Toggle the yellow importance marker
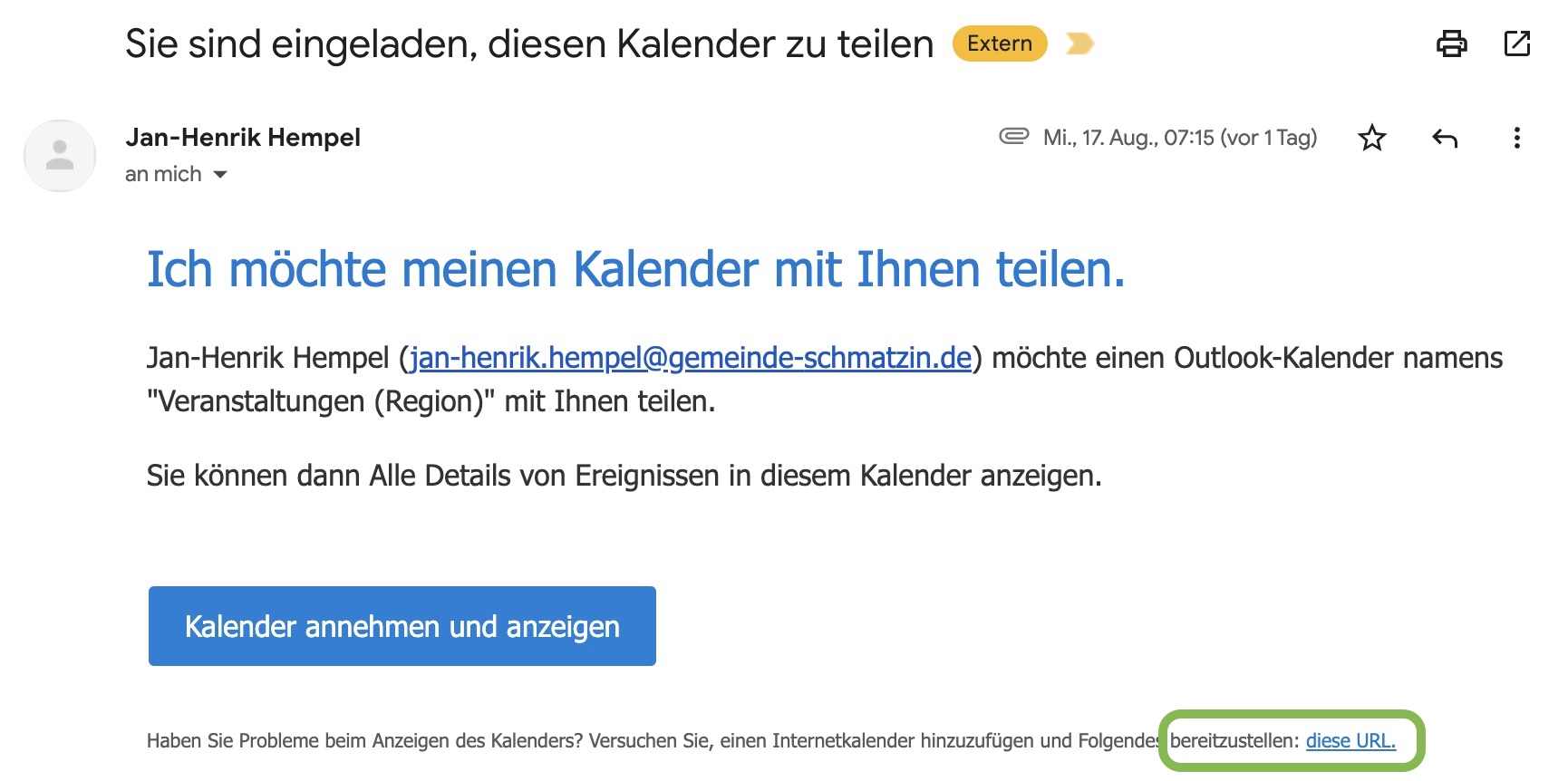The height and width of the screenshot is (781, 1568). (1079, 43)
